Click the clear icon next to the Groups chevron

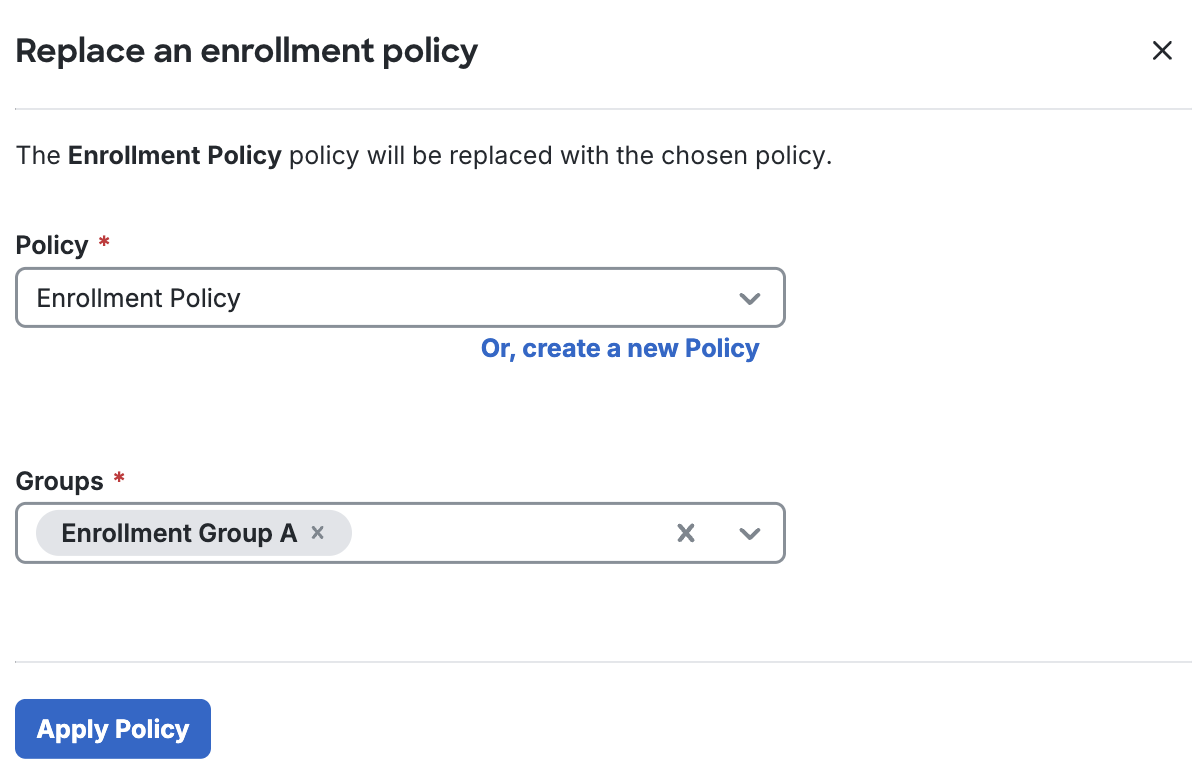click(x=686, y=533)
